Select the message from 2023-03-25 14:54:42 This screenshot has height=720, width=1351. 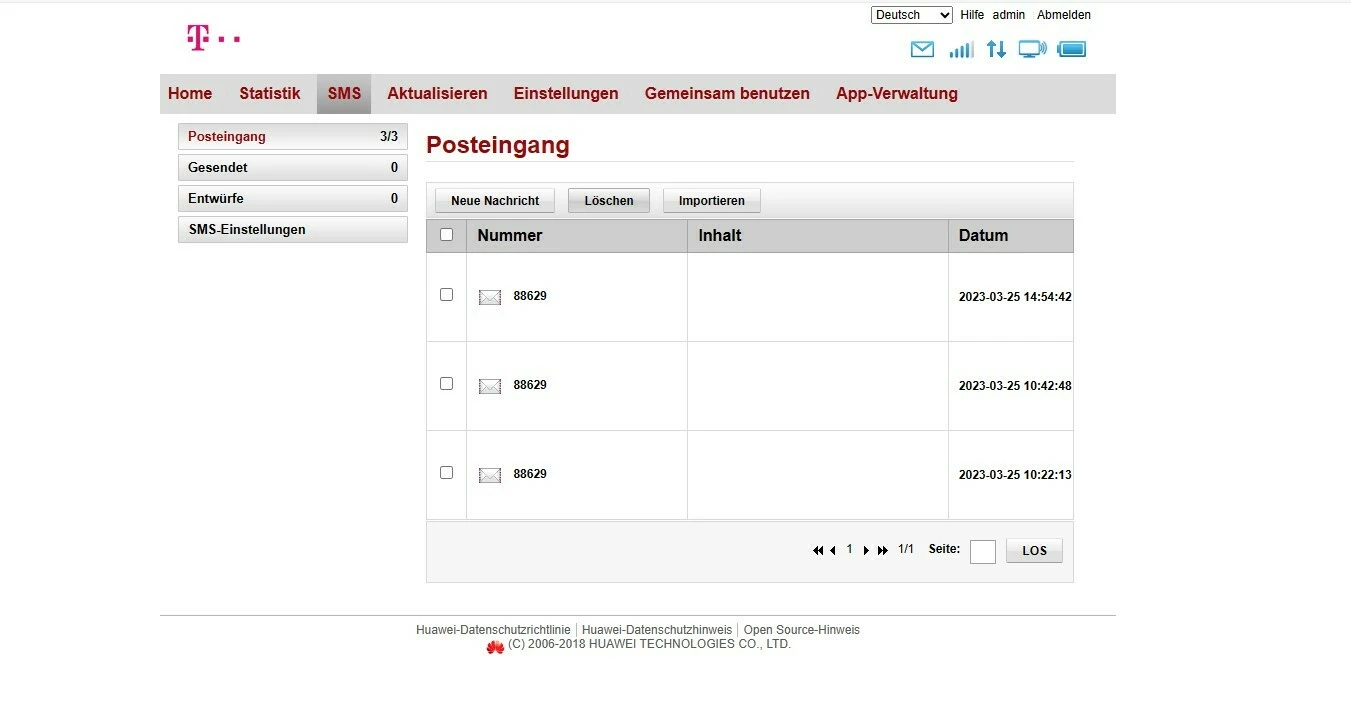(446, 295)
